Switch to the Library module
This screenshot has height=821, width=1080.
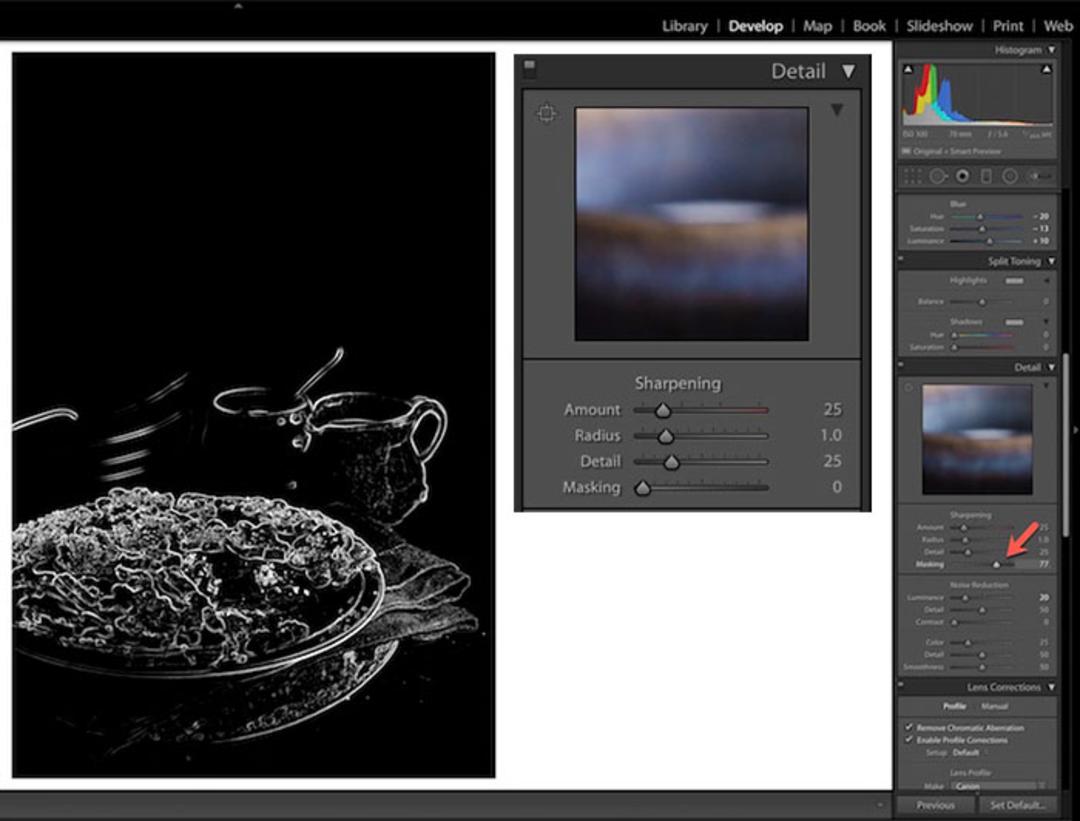685,26
